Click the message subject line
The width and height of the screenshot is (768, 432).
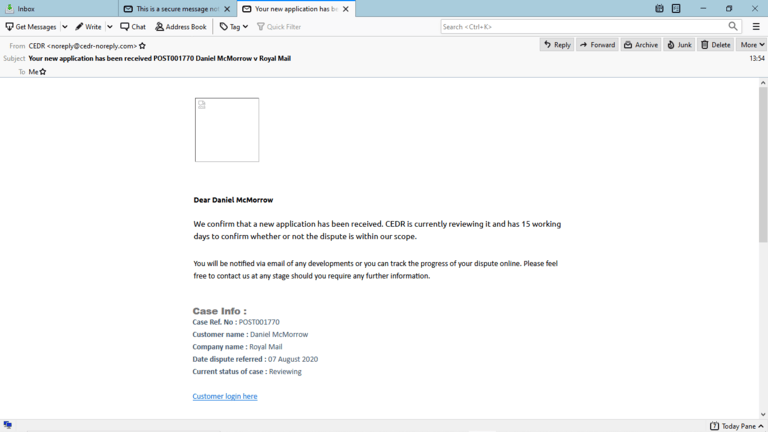point(160,58)
